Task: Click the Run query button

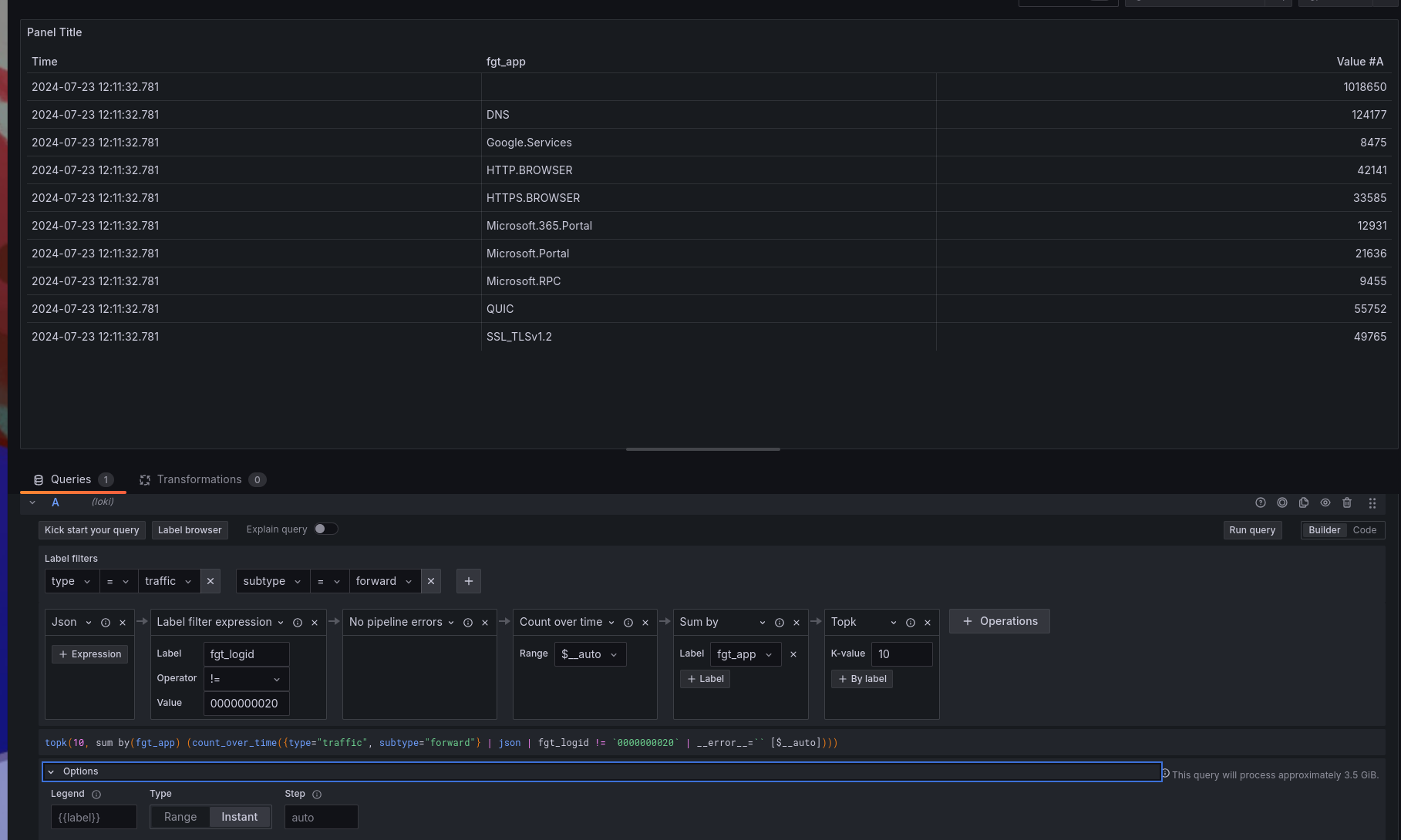Action: click(1252, 529)
